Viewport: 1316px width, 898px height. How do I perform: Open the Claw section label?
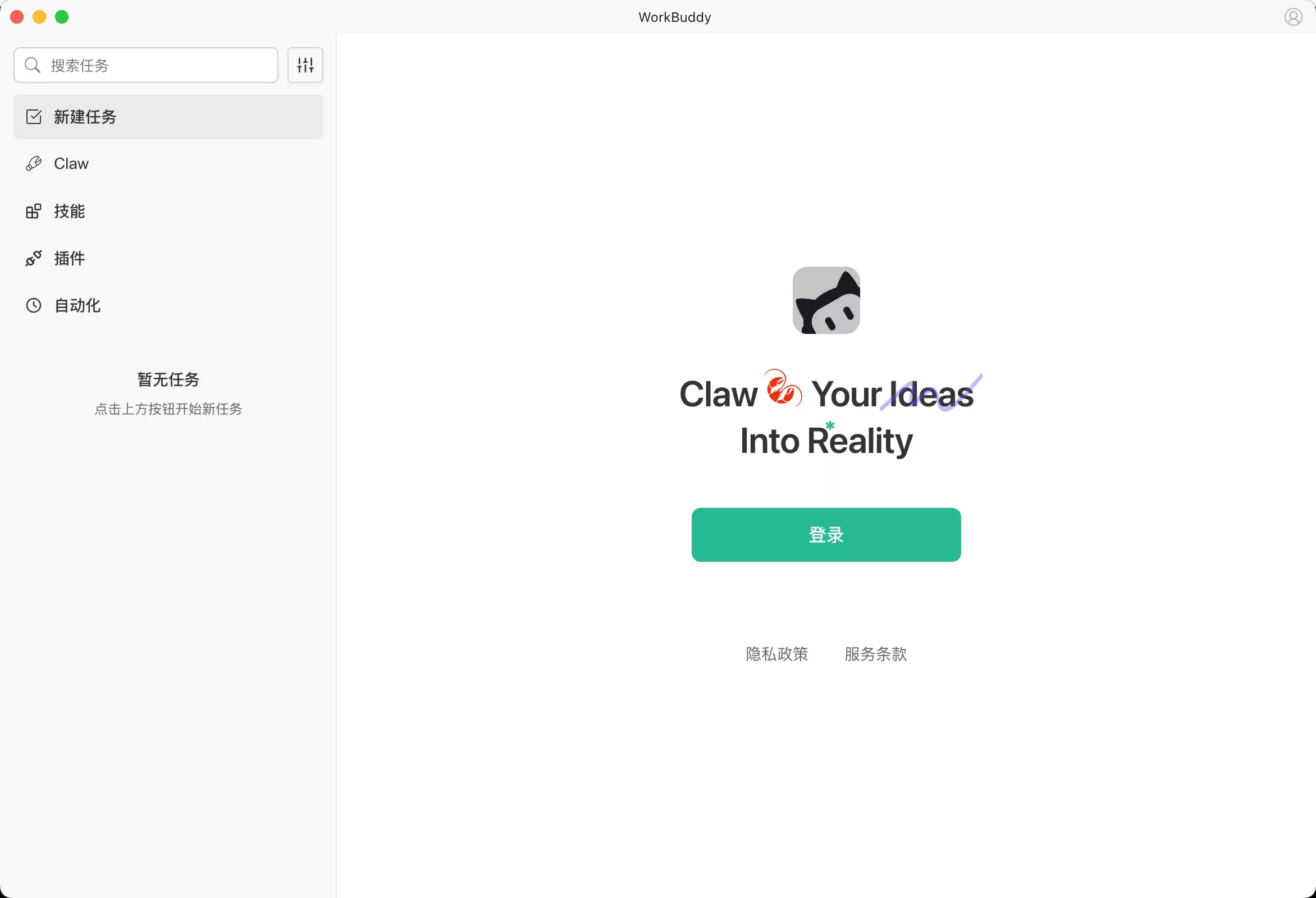[71, 164]
